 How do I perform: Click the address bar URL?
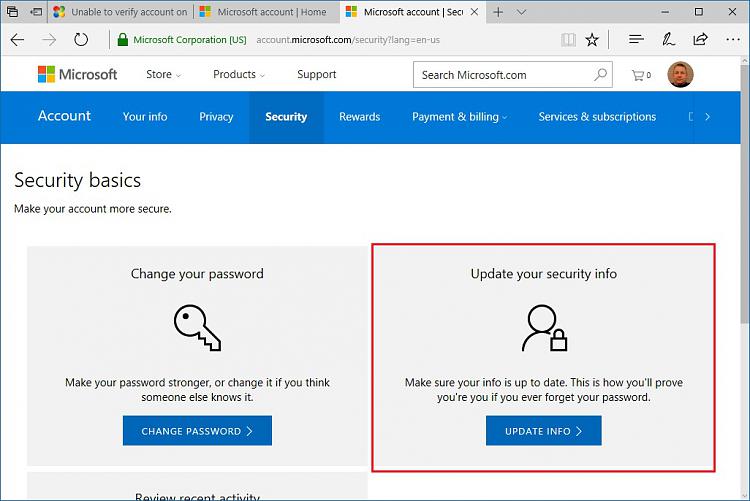pyautogui.click(x=348, y=40)
